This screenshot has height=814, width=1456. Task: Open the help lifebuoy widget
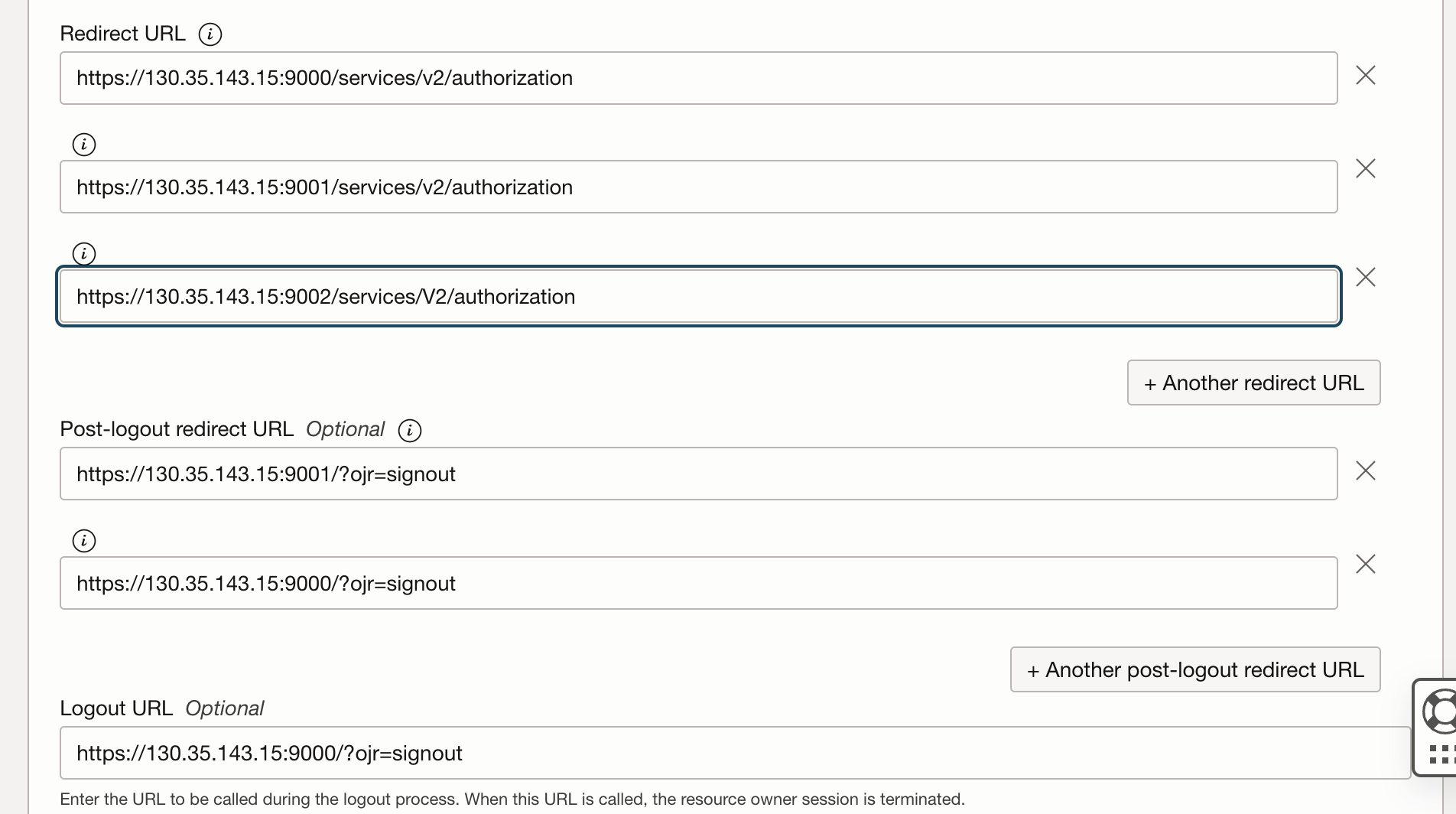(1439, 711)
